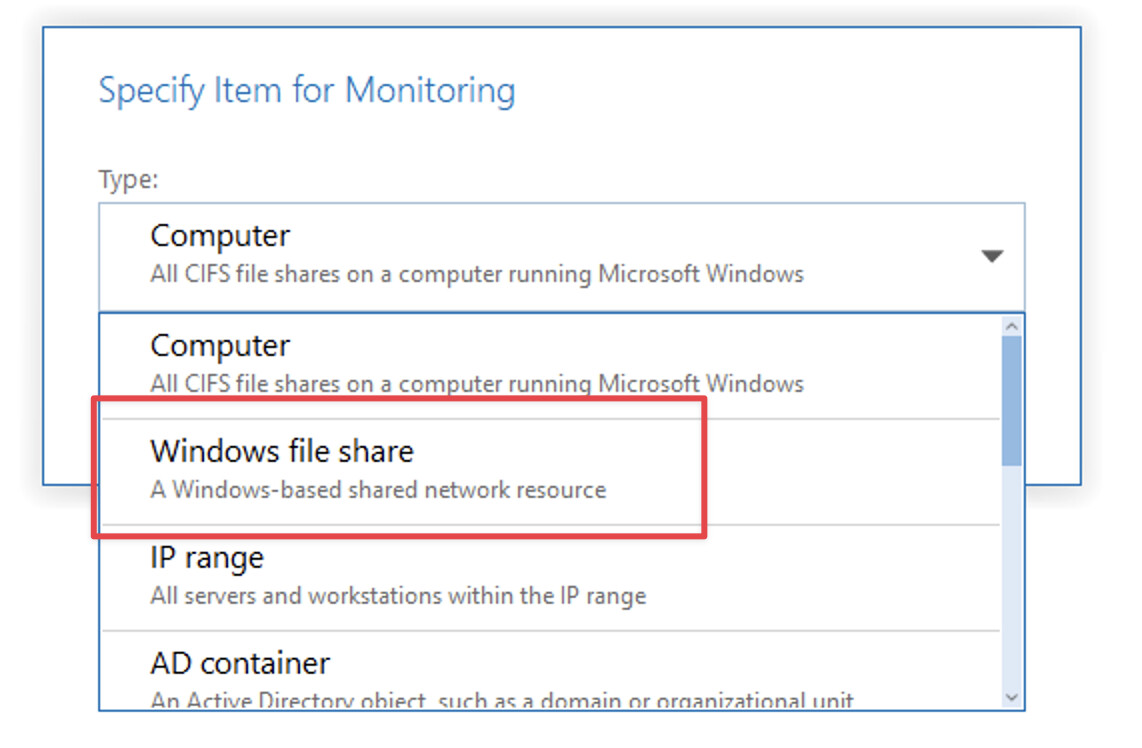1142x748 pixels.
Task: Click the Type field showing Computer
Action: [x=220, y=237]
